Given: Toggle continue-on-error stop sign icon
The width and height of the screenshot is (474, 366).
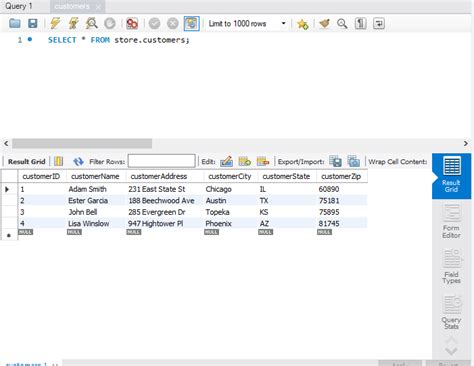Looking at the screenshot, I should (132, 23).
